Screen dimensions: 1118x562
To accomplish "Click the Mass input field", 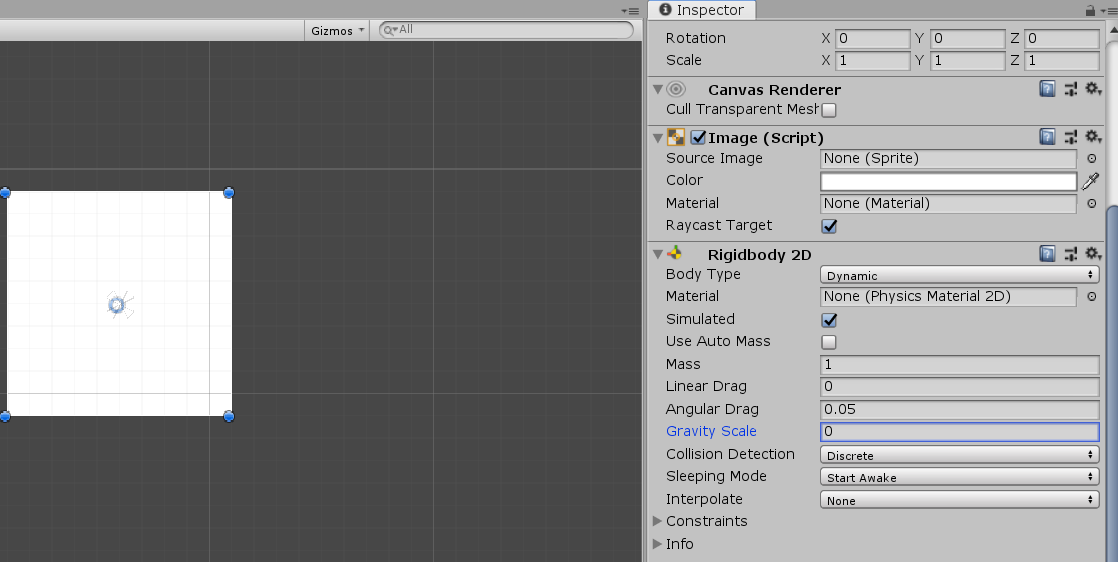I will coord(959,365).
